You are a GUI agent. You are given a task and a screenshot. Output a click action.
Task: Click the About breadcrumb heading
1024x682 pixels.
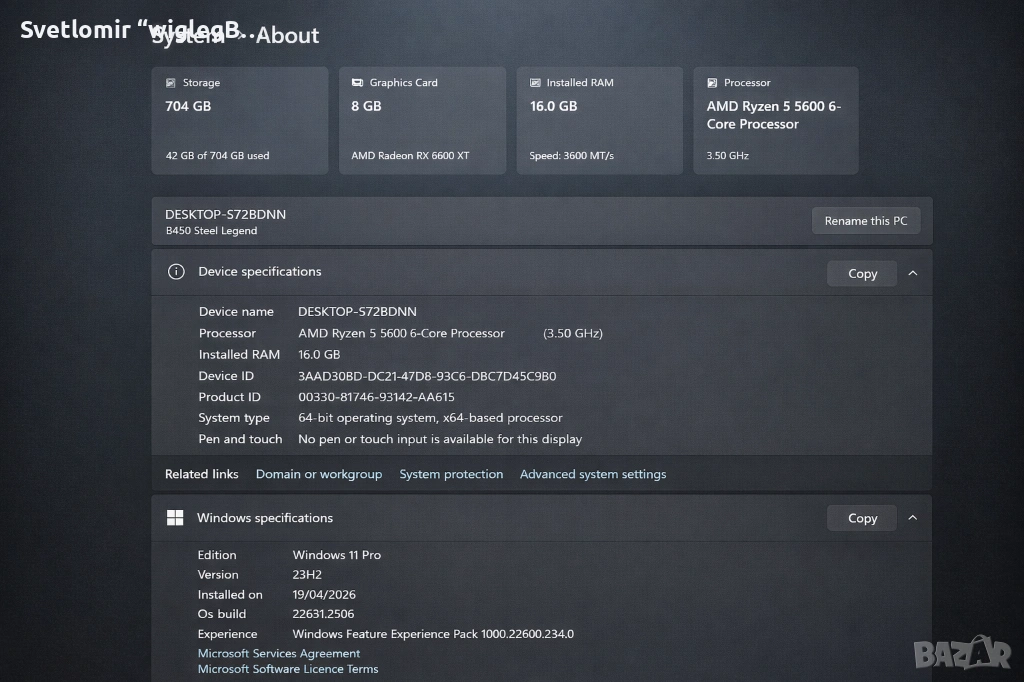tap(288, 36)
